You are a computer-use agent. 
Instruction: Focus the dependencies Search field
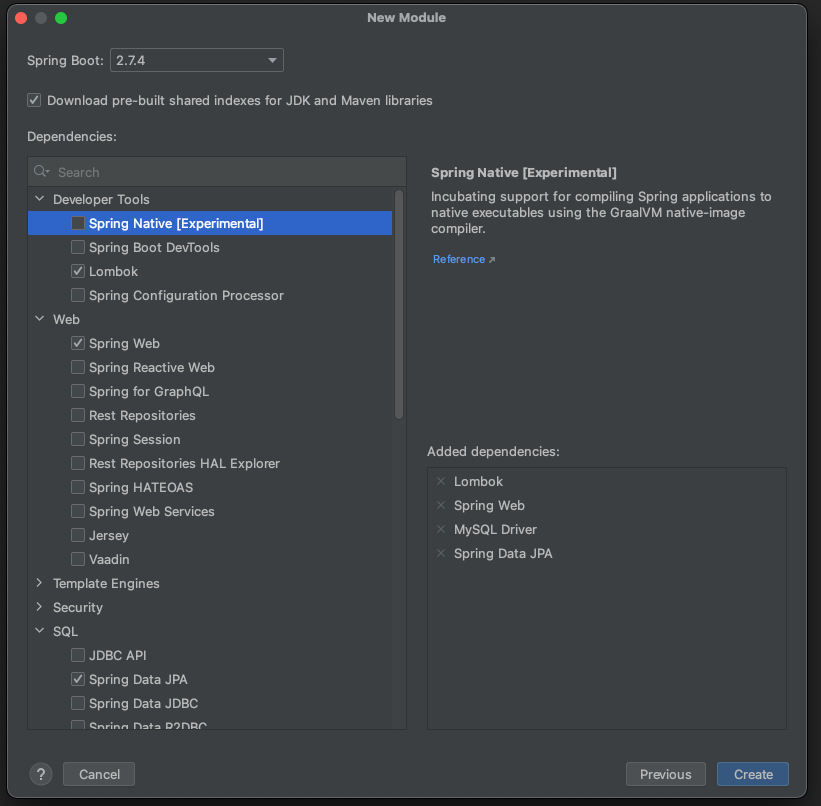pyautogui.click(x=217, y=172)
